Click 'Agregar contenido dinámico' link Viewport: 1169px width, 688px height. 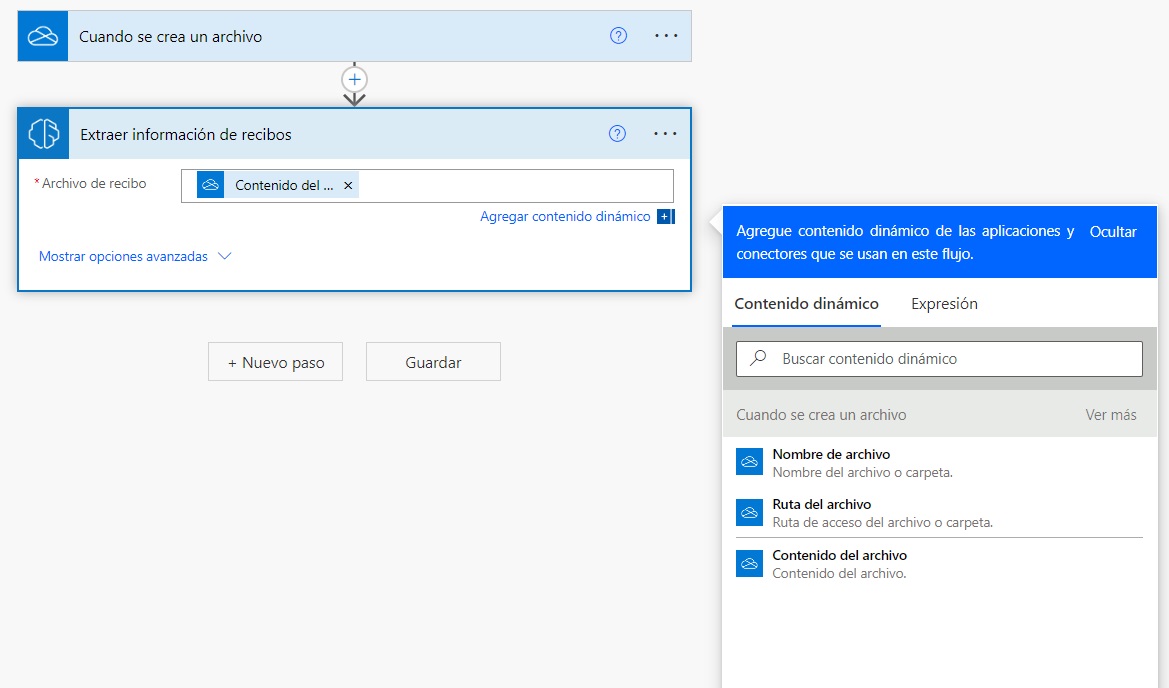coord(565,216)
